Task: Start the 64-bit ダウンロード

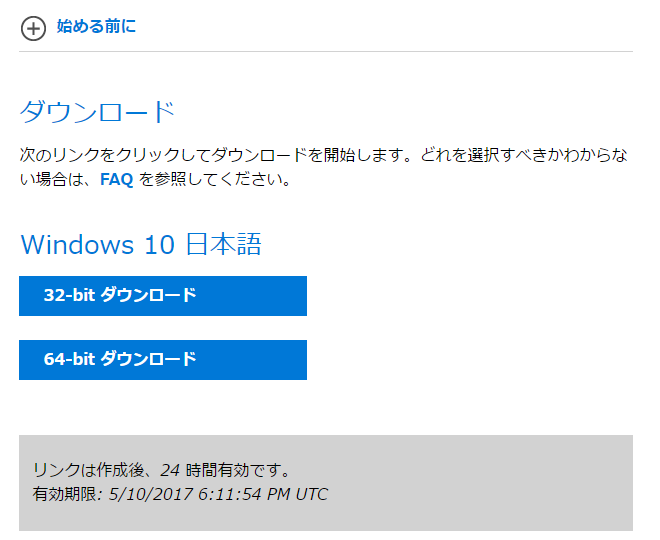Action: 163,360
